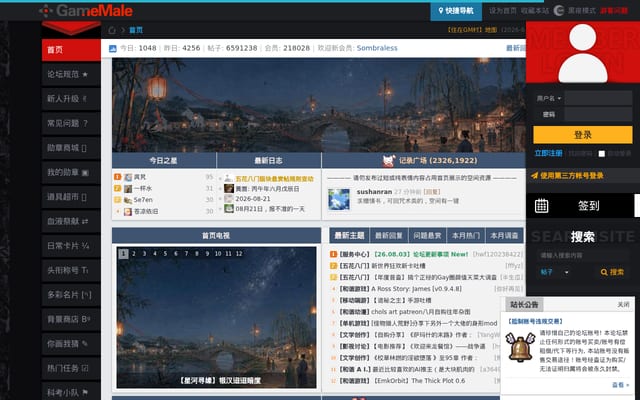Open 日常卡片 sidebar item

click(x=71, y=246)
